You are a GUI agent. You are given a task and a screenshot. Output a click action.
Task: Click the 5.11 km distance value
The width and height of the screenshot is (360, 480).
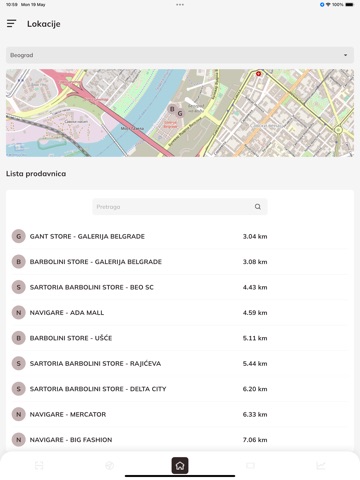coord(255,338)
